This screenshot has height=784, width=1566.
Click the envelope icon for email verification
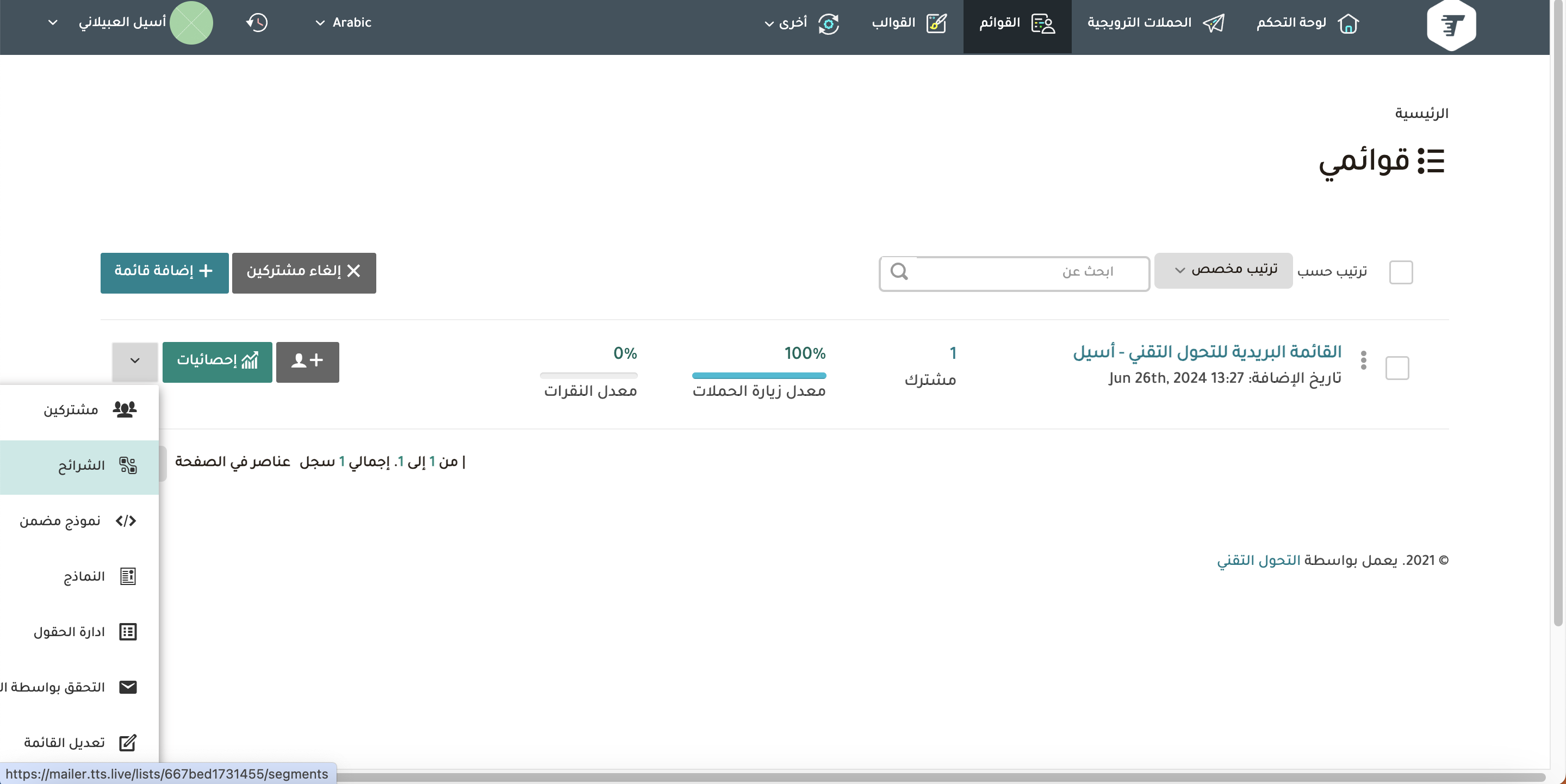128,687
